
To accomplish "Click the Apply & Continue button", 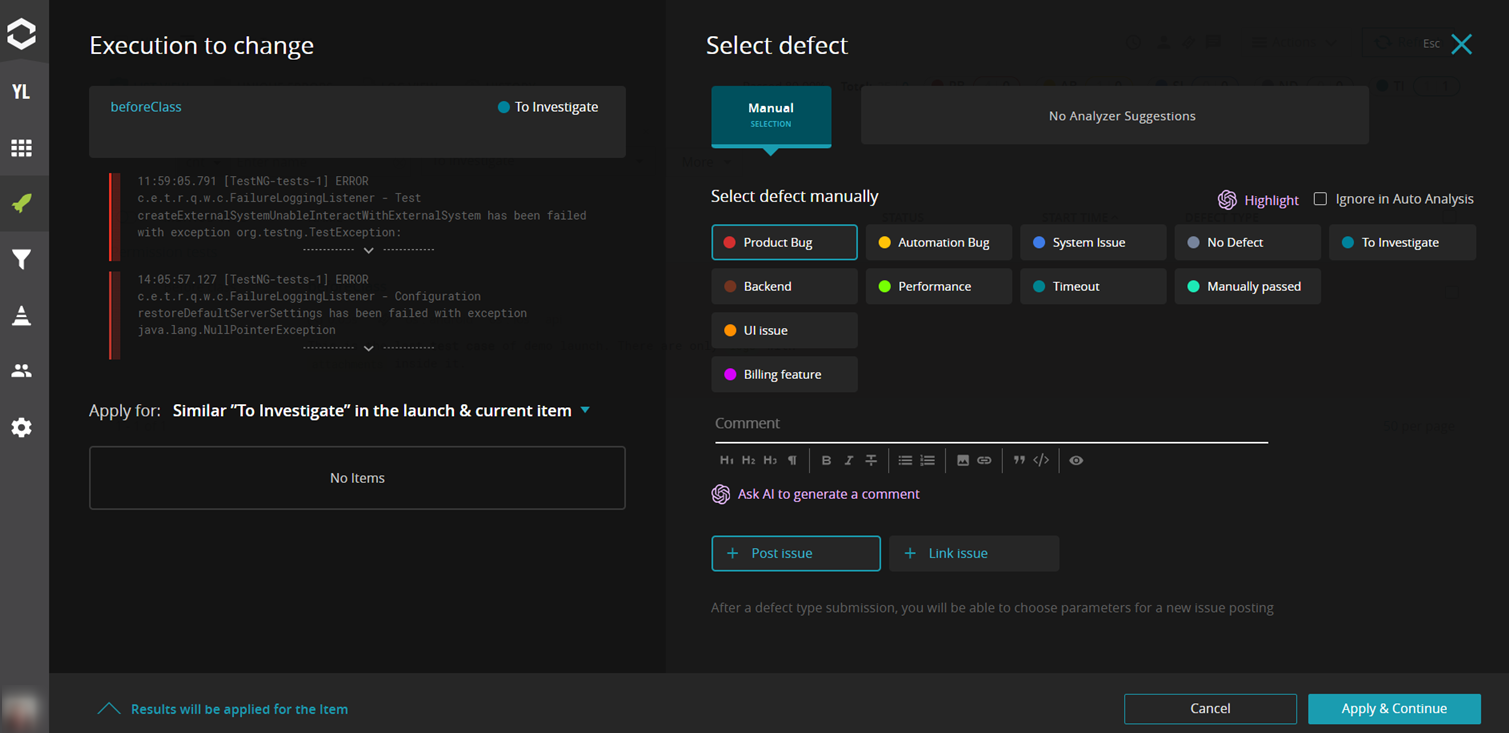I will (1393, 708).
